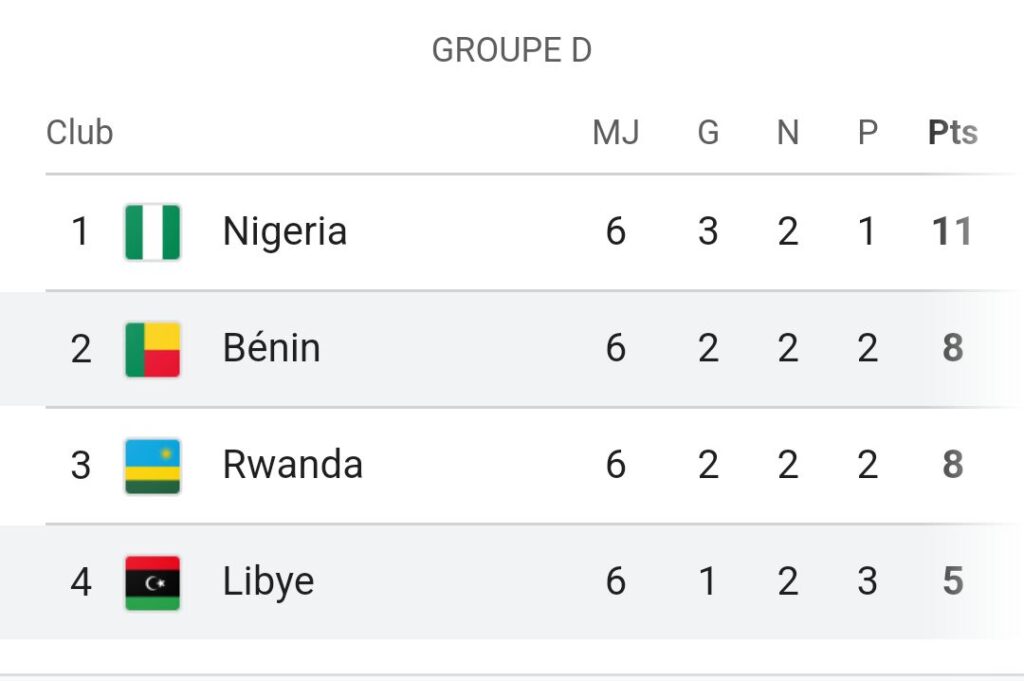This screenshot has width=1024, height=681.
Task: Click Libye's 3 losses value
Action: click(x=867, y=581)
